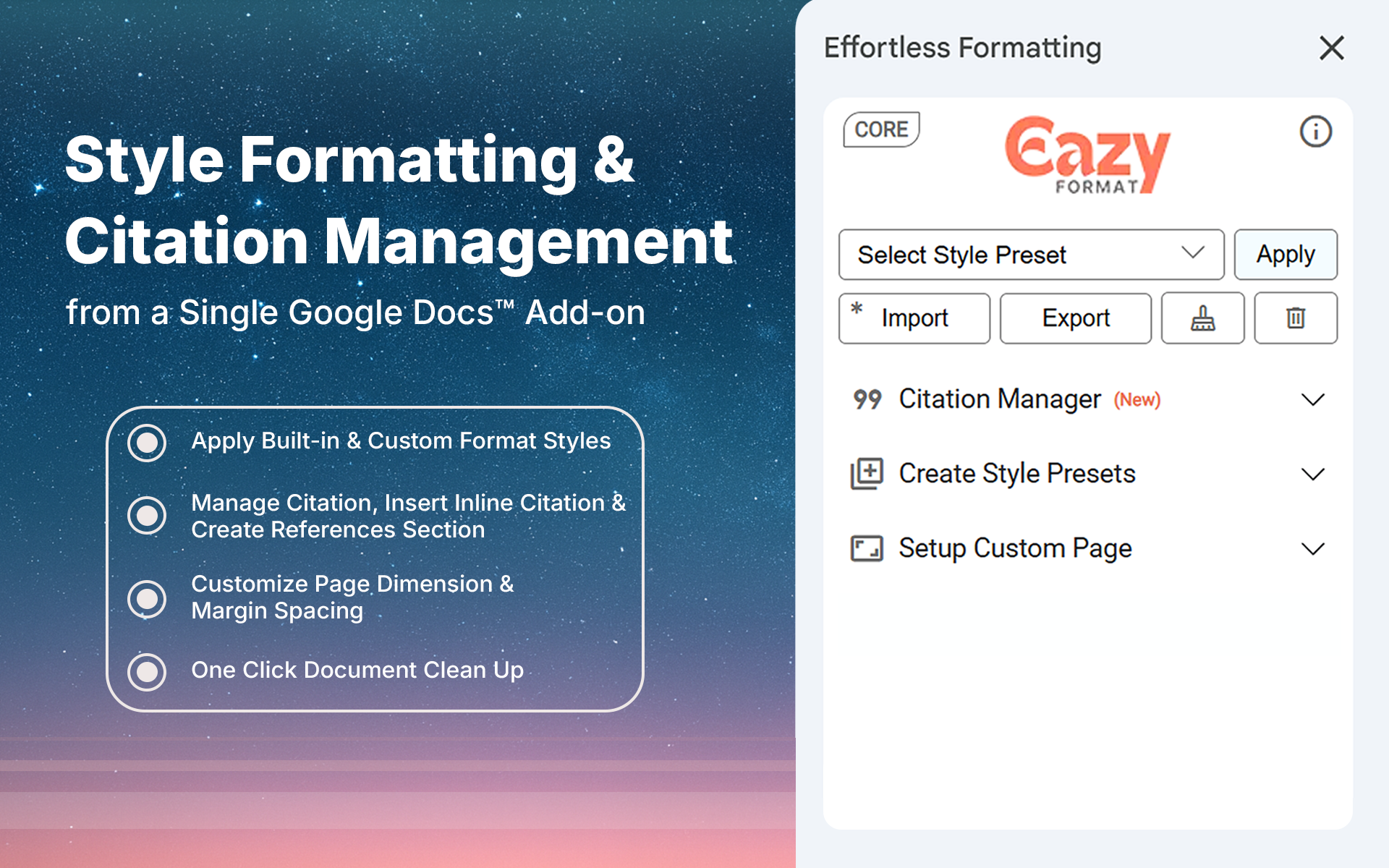Click the Import button
Viewport: 1389px width, 868px height.
pos(914,318)
